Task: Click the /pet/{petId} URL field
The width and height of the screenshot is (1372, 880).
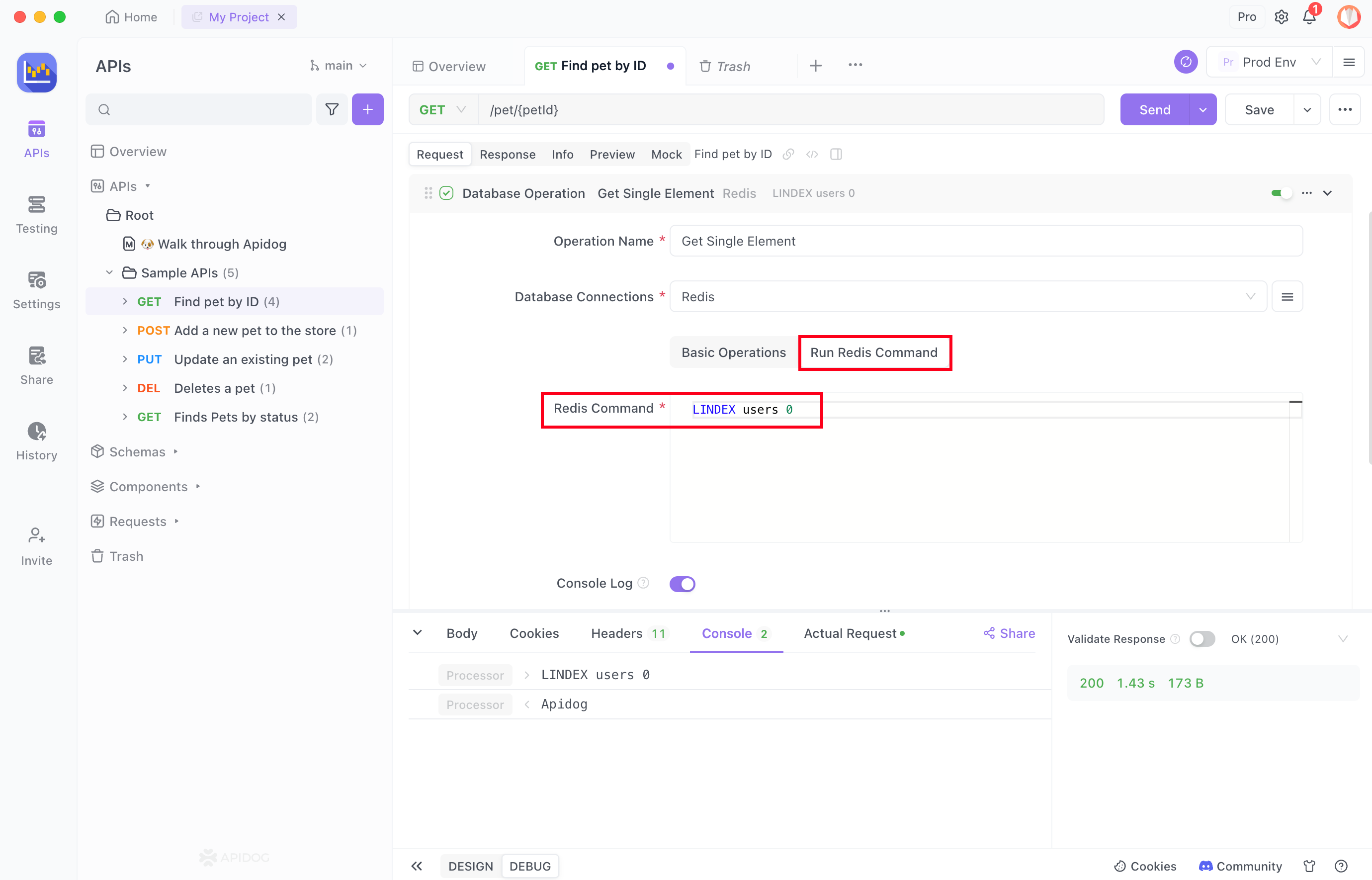Action: click(x=743, y=109)
